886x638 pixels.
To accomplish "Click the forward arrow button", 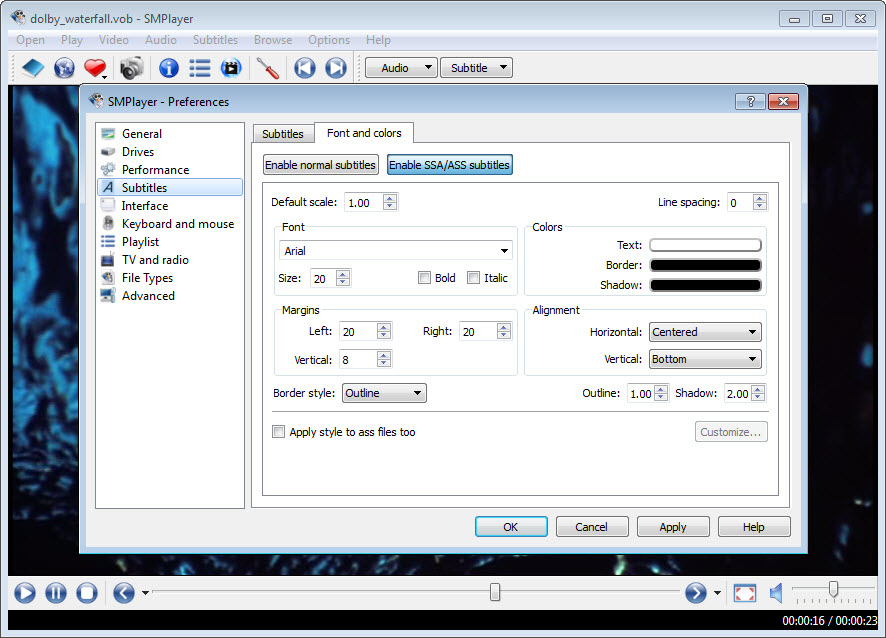I will (696, 593).
